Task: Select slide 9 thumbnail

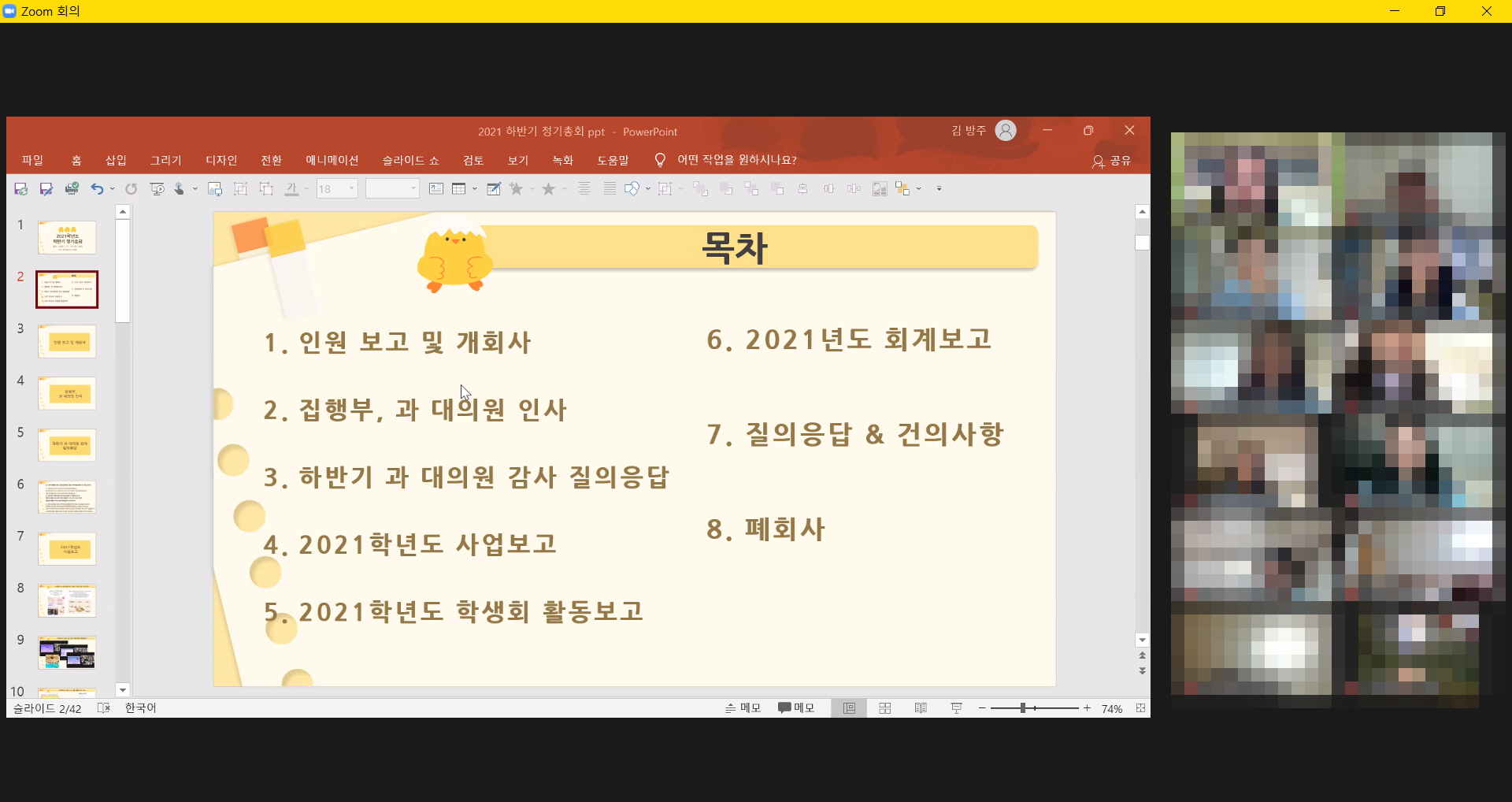Action: (67, 652)
